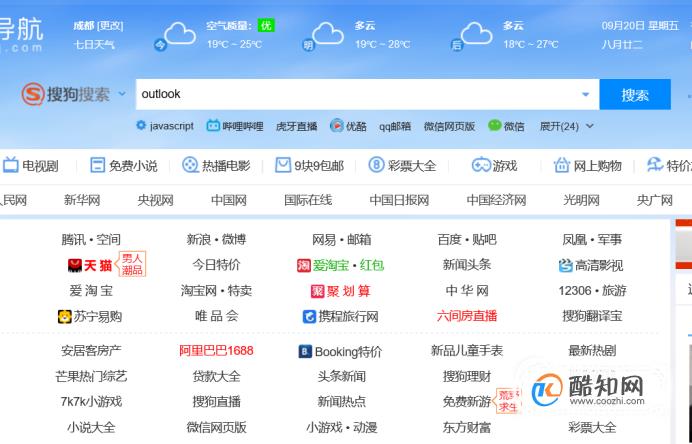Click the 游戏 gamepad icon
692x444 pixels.
pos(481,165)
